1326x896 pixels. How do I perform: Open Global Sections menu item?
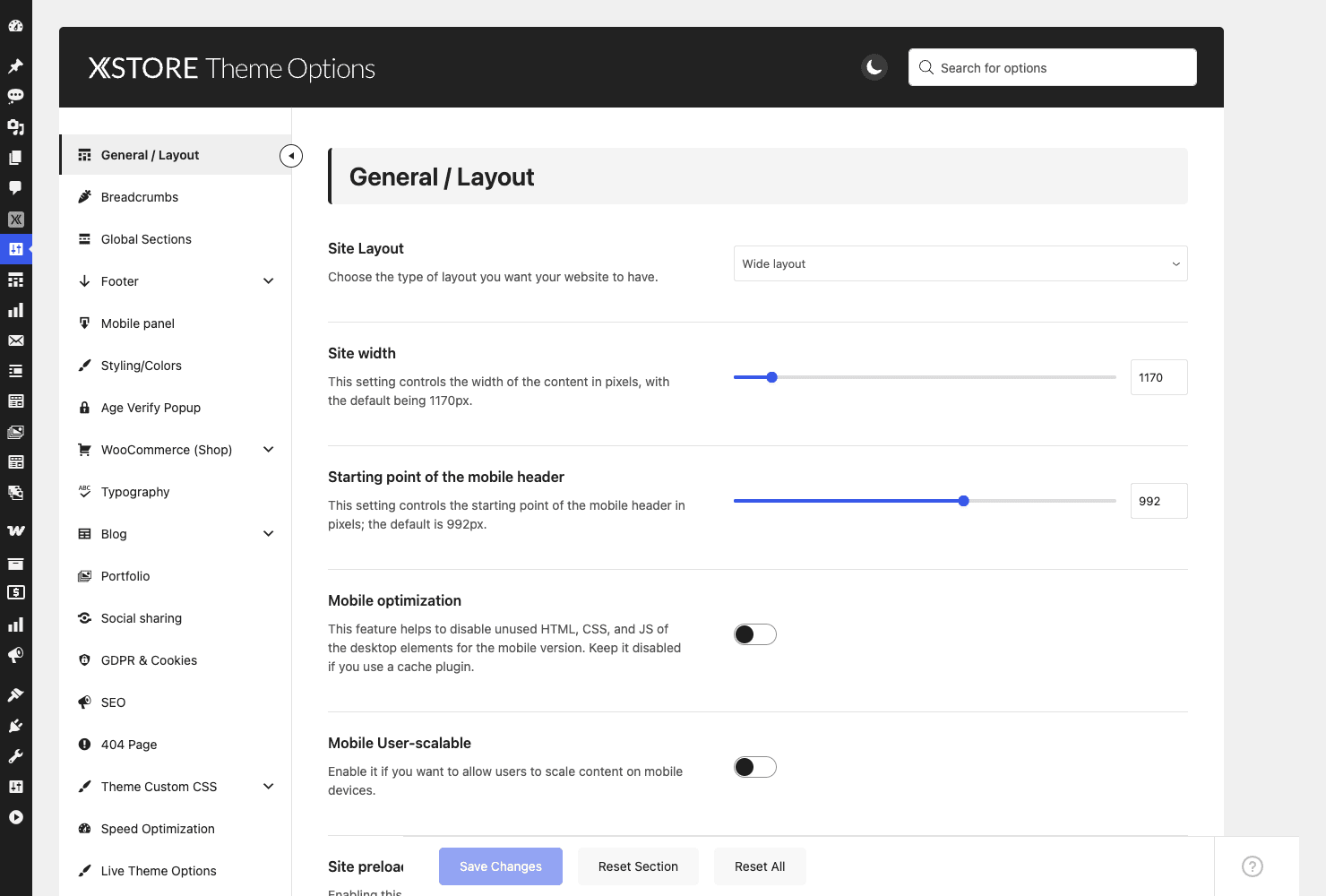(176, 239)
